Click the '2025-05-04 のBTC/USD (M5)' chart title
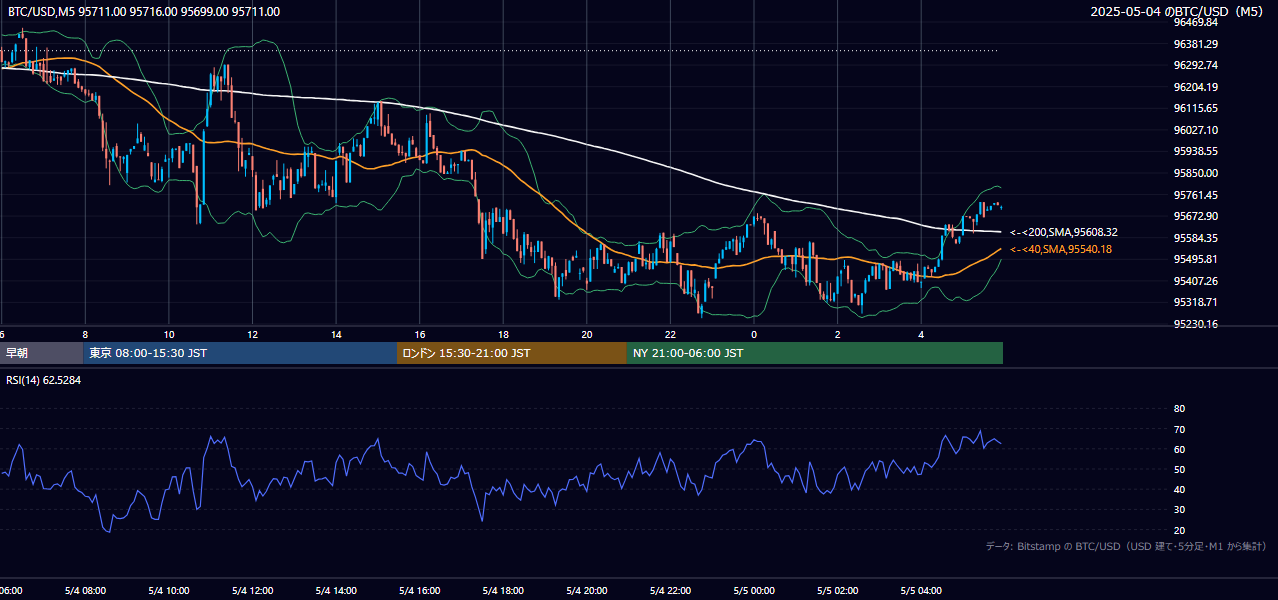1278x600 pixels. (x=1179, y=12)
